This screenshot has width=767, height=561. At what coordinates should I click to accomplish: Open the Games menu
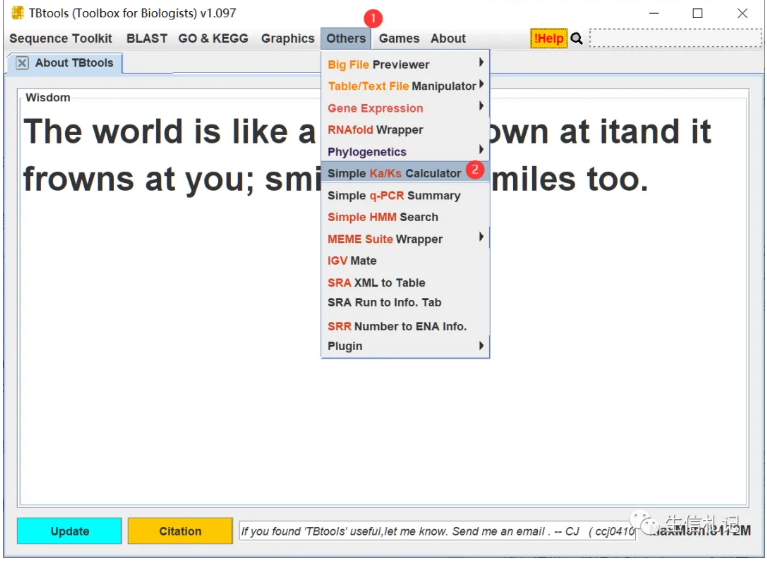click(399, 39)
